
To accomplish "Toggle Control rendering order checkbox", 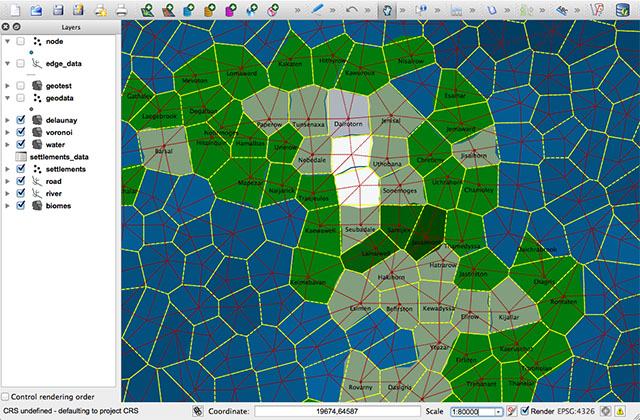I will 8,397.
